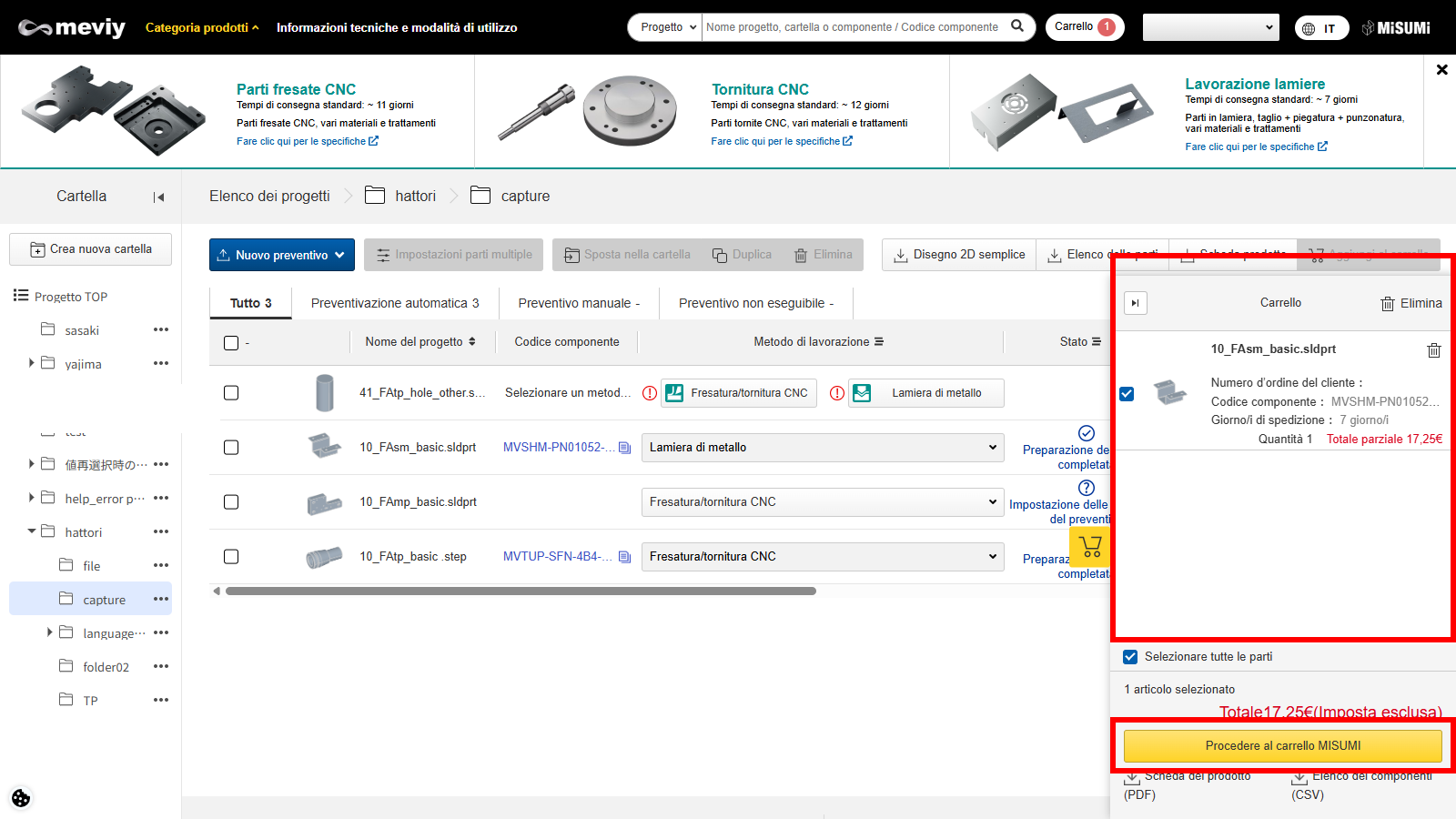Toggle Selezionare tutte le parti checkbox
Viewport: 1456px width, 819px height.
coord(1130,657)
